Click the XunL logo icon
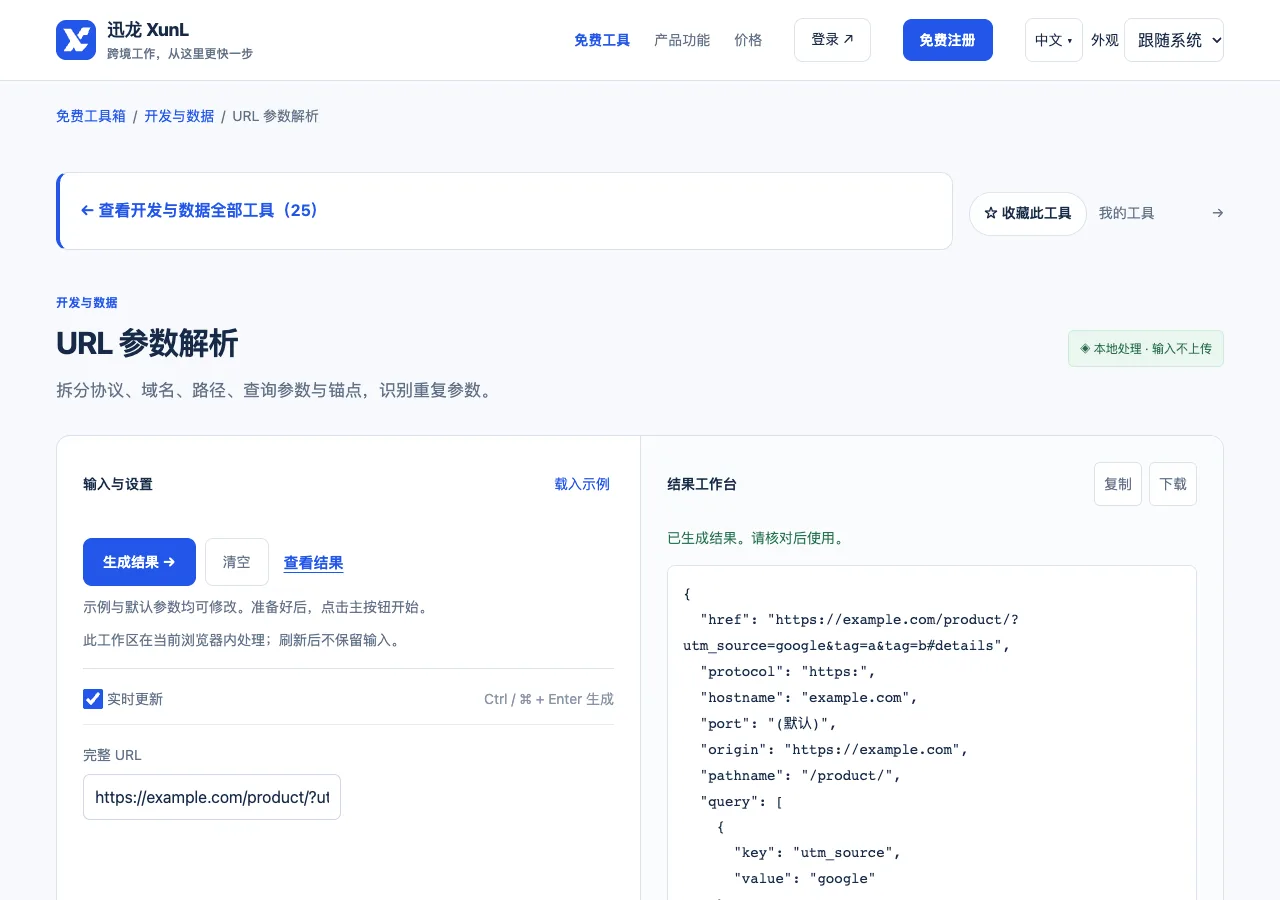 (x=76, y=40)
